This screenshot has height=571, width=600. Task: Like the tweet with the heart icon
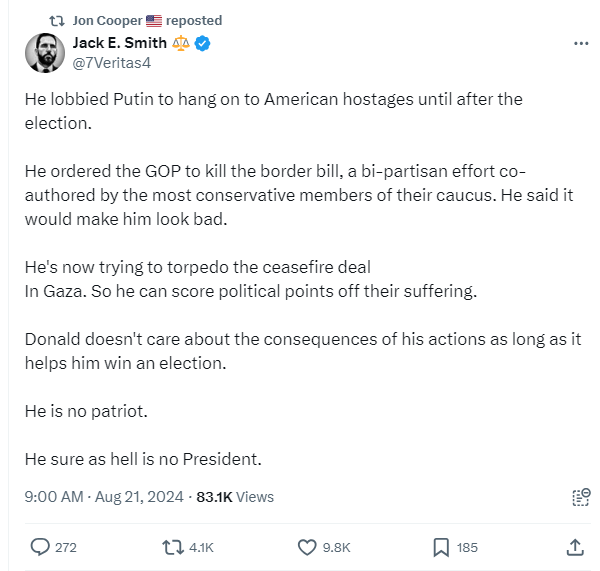coord(307,547)
